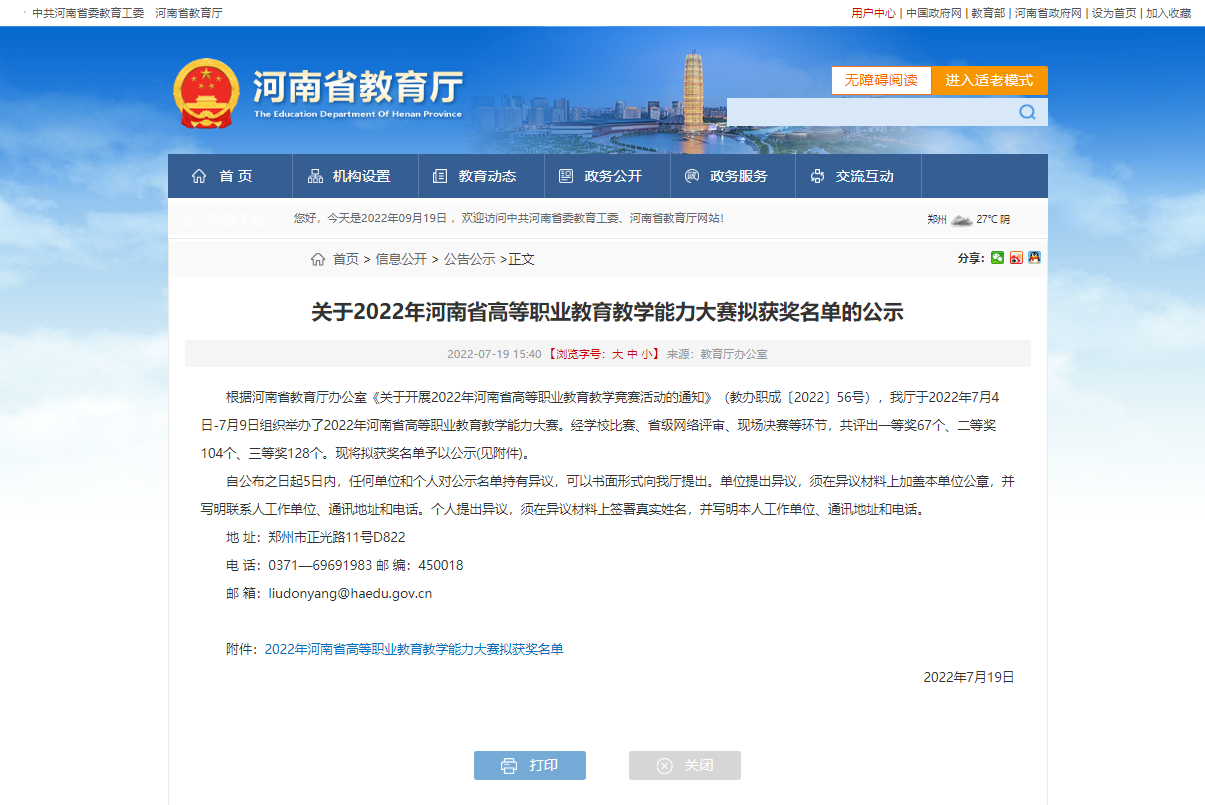Open the attachment link for 拟获奖名单

point(414,649)
